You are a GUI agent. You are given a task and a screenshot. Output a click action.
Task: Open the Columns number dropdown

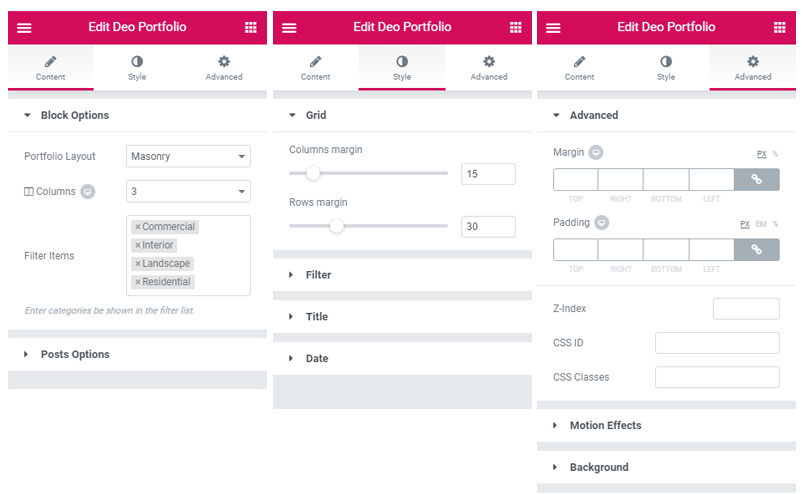188,192
